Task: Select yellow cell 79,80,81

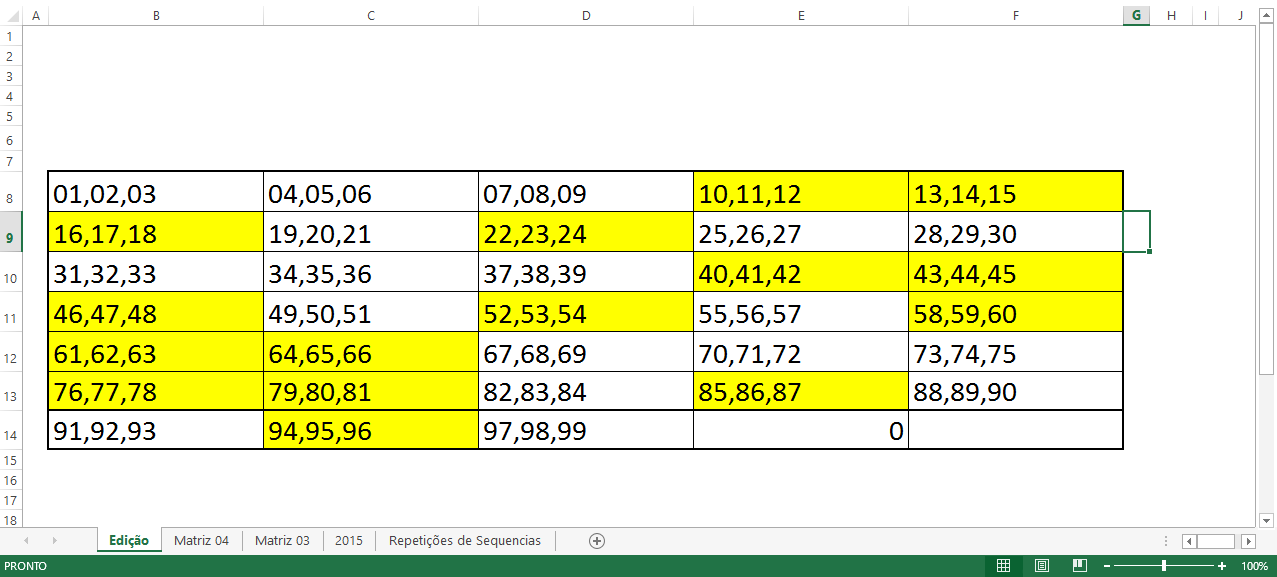Action: coord(371,391)
